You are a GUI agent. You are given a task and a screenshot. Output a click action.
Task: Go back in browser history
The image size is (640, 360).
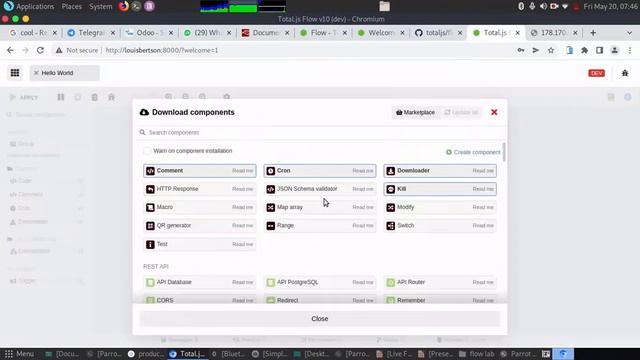click(10, 50)
